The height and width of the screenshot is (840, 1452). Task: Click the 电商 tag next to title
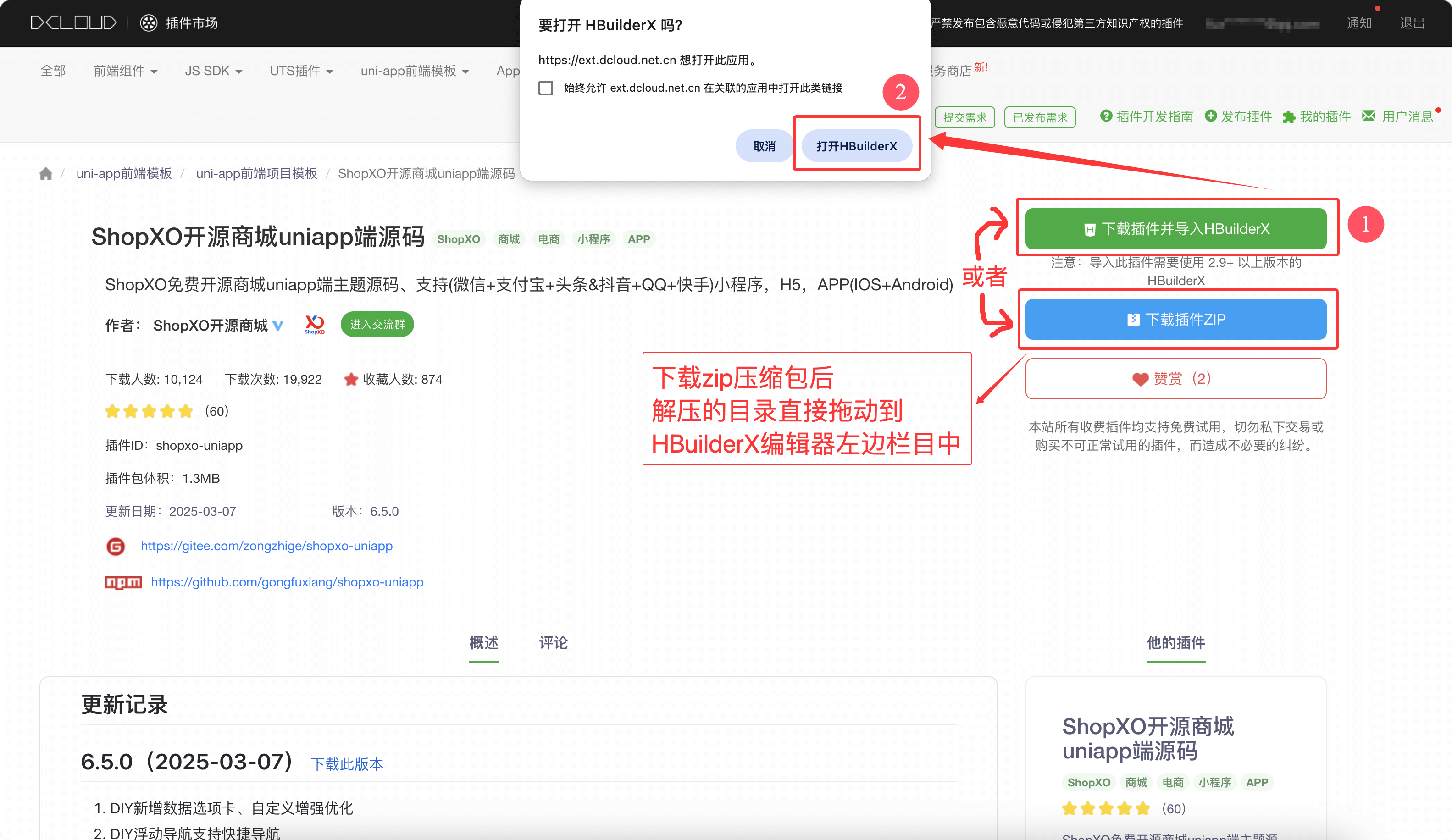click(549, 239)
